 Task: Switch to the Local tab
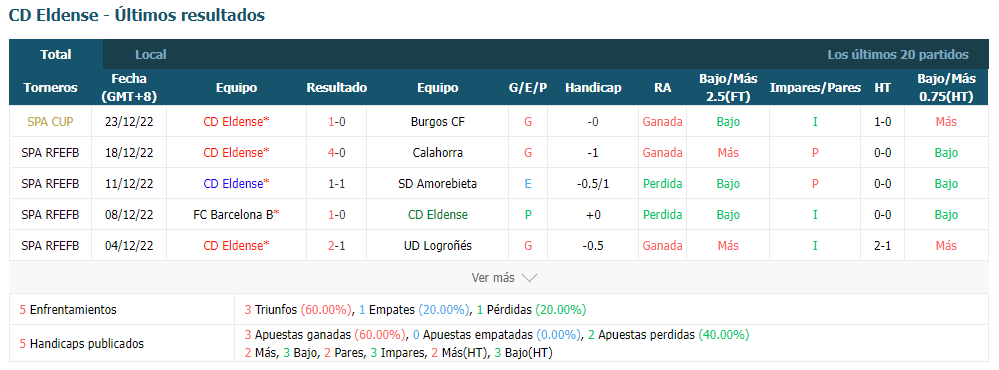coord(150,55)
